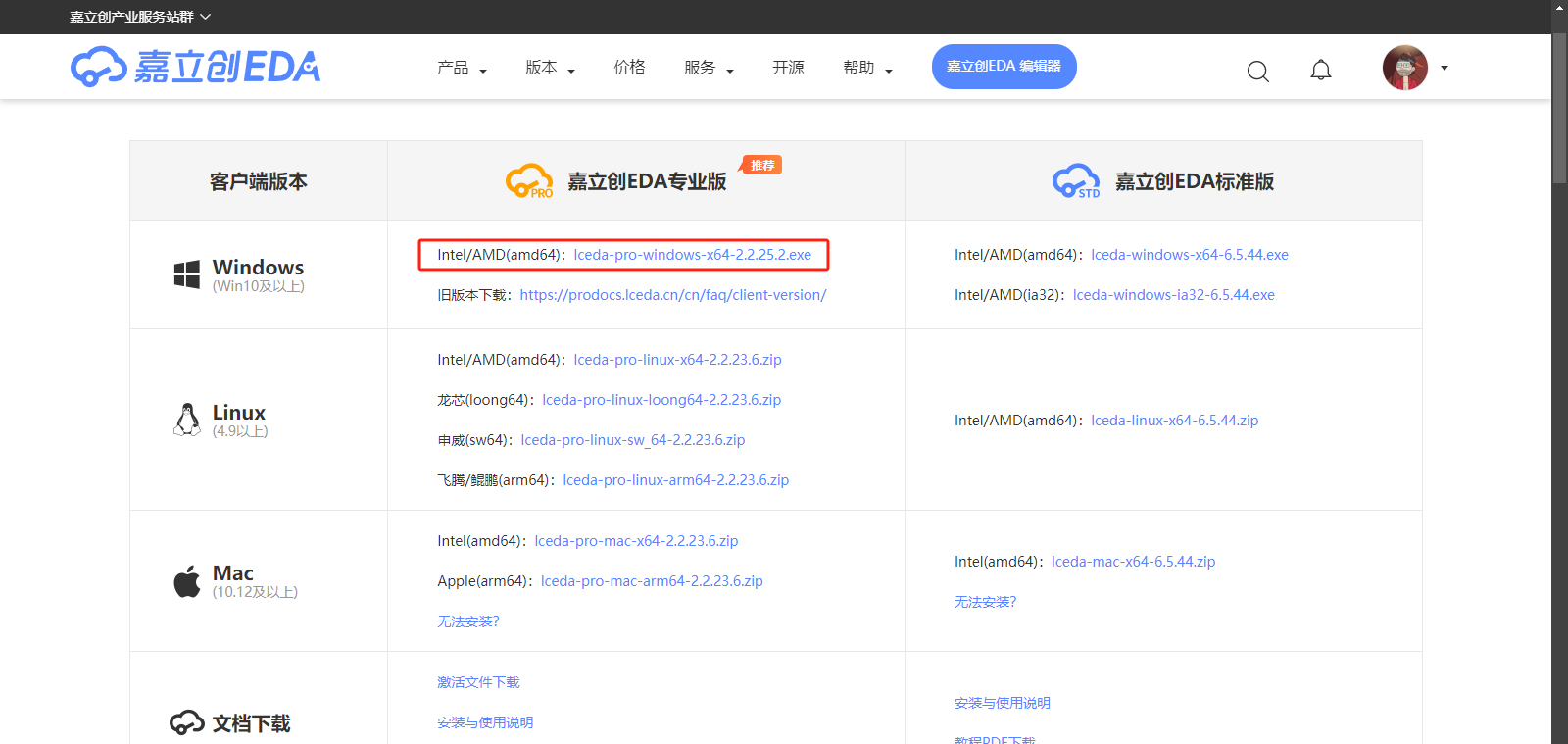Download lceda-pro-linux-loong64-2.2.23.6.zip
The image size is (1568, 744).
661,400
